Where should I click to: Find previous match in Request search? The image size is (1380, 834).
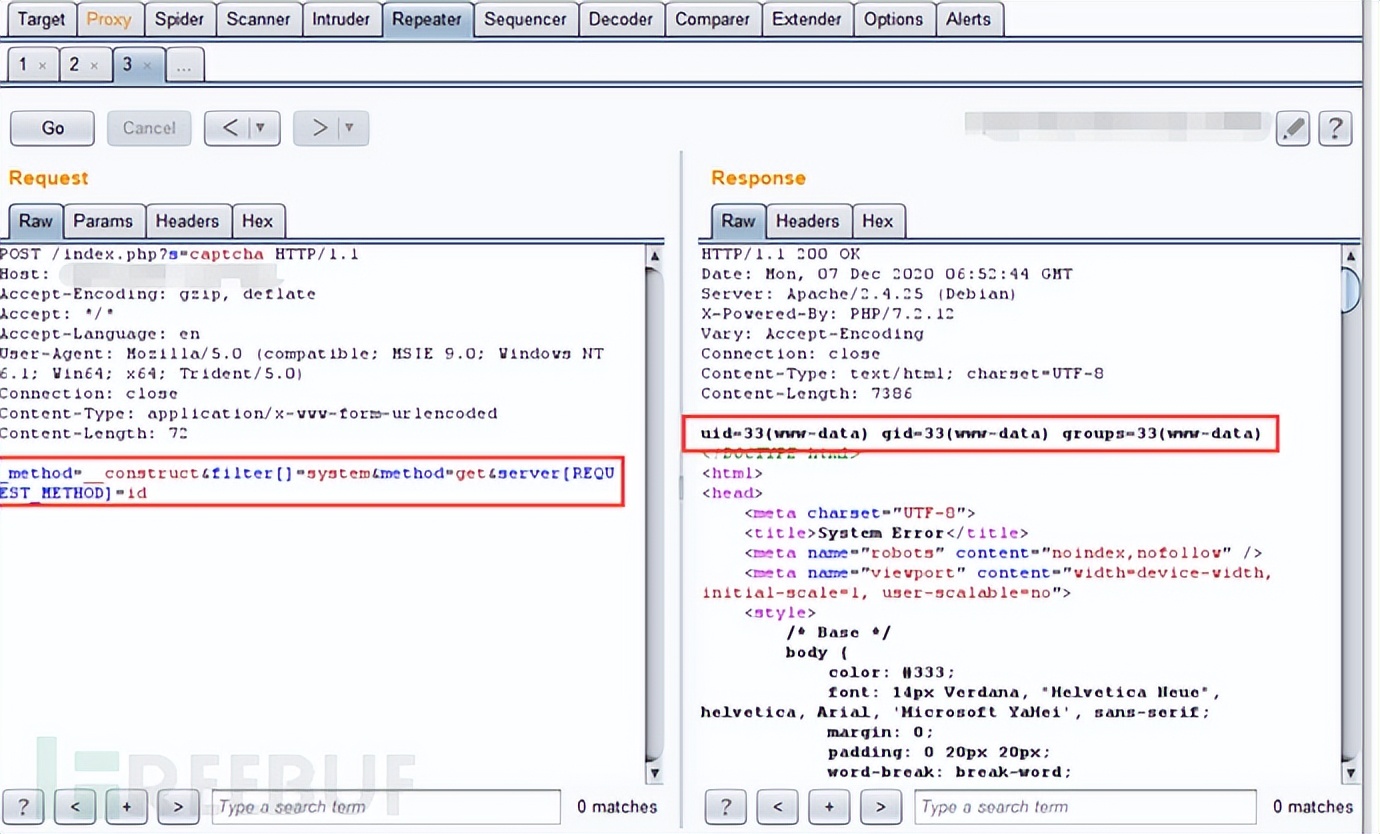click(x=75, y=807)
